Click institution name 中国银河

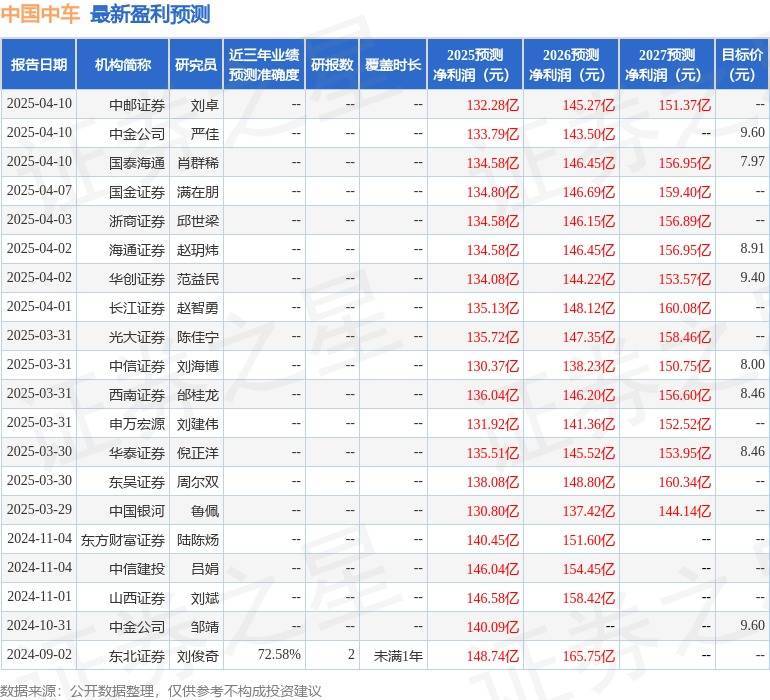coord(137,510)
